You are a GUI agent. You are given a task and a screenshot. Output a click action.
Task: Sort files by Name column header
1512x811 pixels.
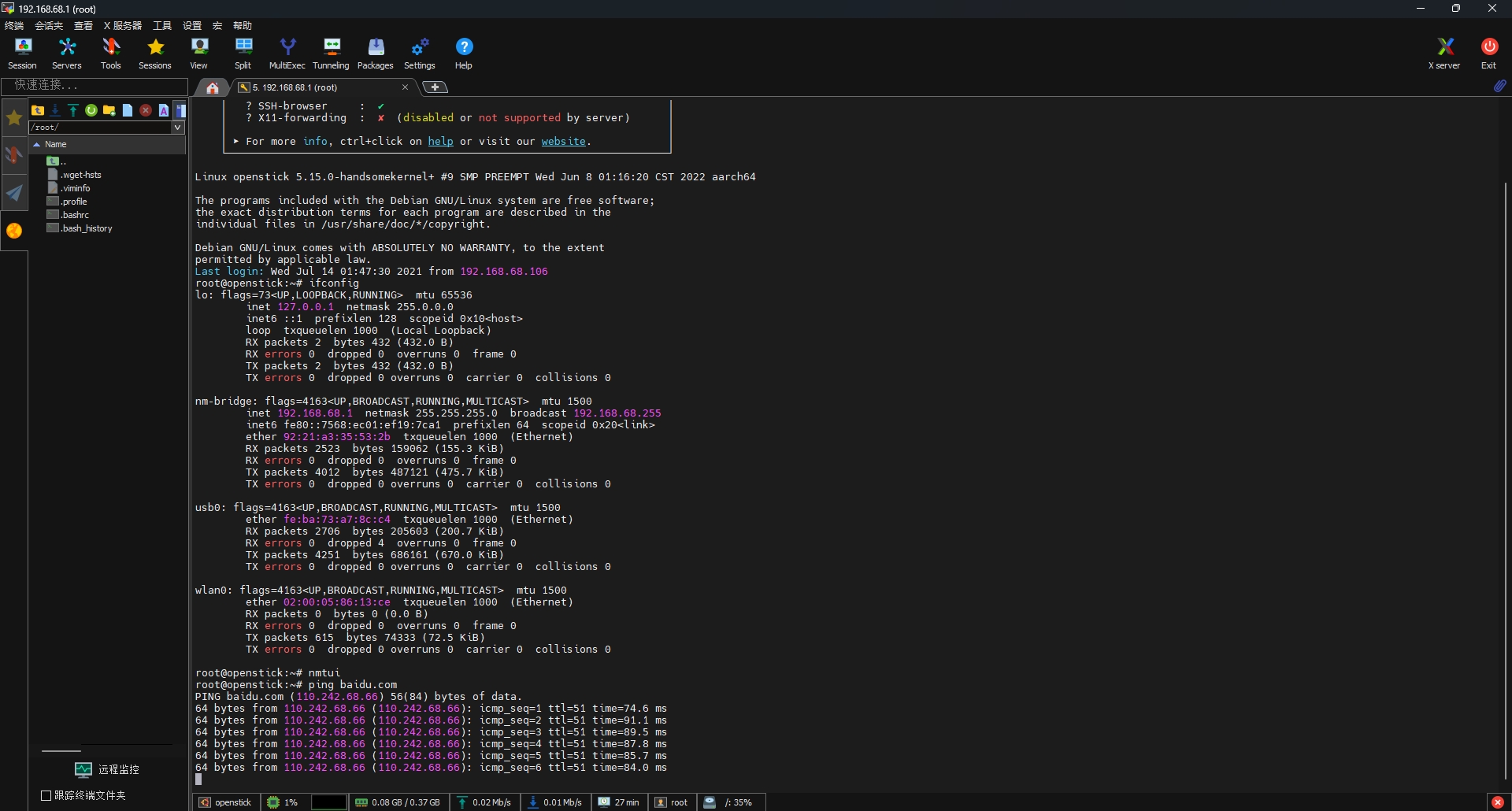click(108, 144)
